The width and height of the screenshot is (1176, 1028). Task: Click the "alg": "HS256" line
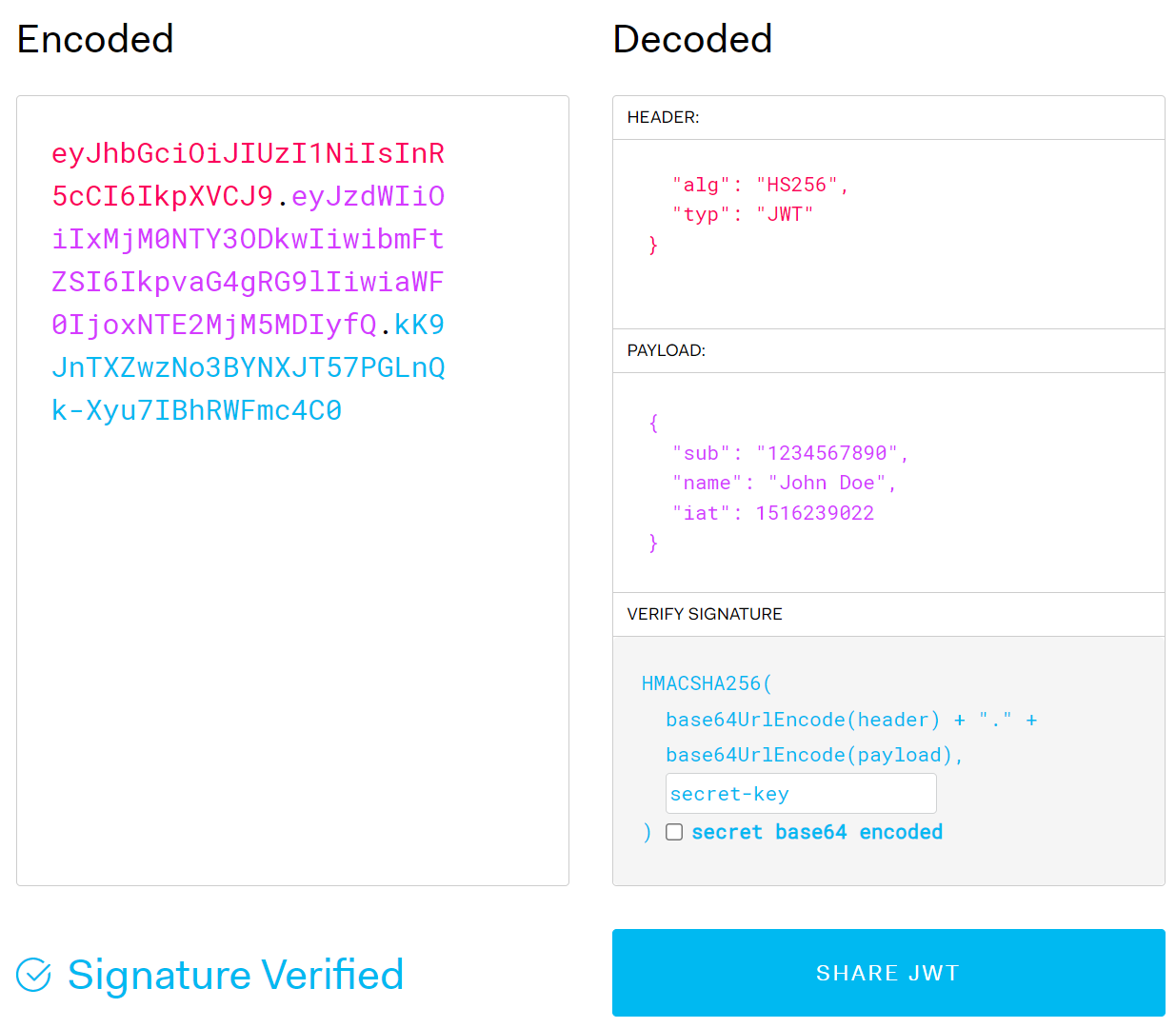[x=759, y=185]
